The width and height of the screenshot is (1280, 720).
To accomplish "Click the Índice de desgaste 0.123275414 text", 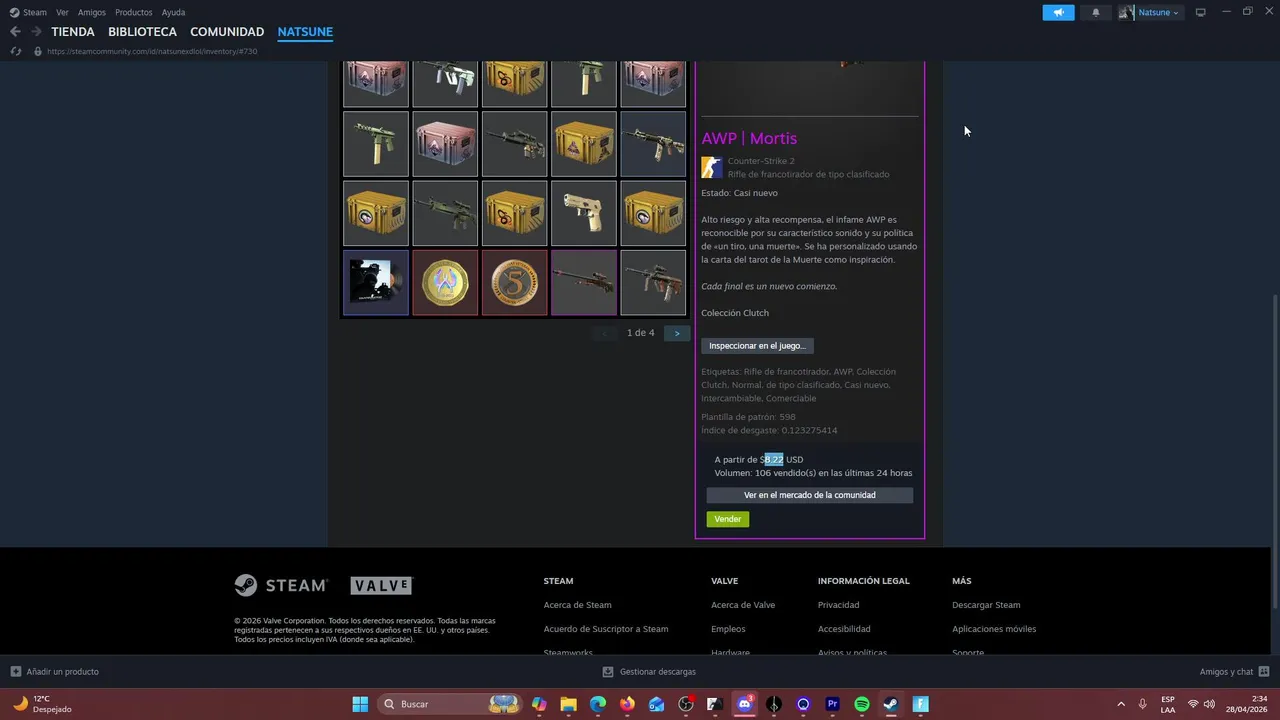I will click(769, 430).
